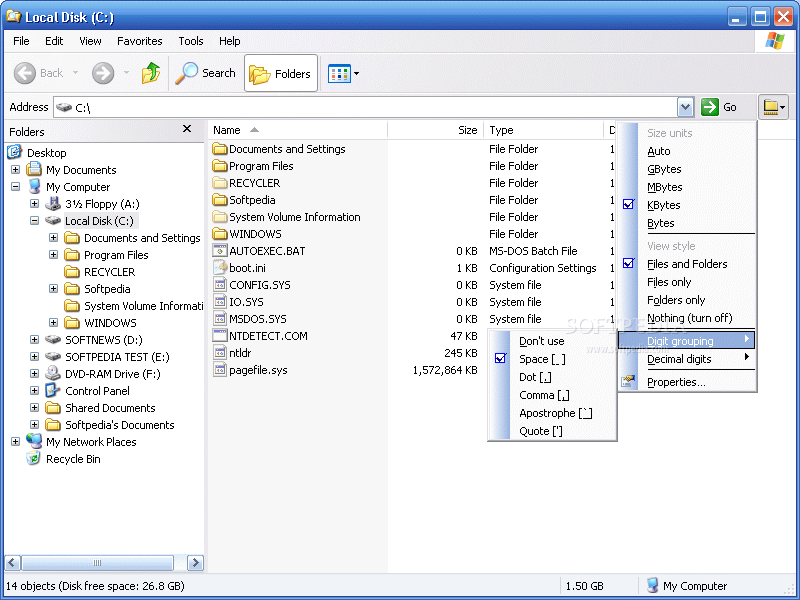Click Program Files folder icon in file list
The width and height of the screenshot is (800, 600).
[220, 166]
